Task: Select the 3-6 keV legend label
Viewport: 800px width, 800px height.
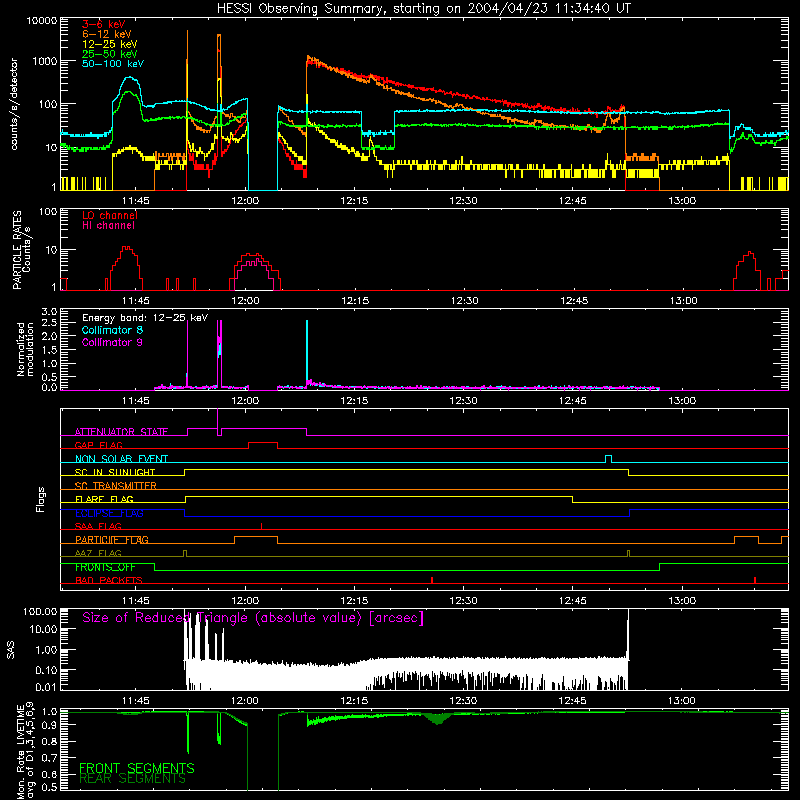Action: [x=103, y=24]
